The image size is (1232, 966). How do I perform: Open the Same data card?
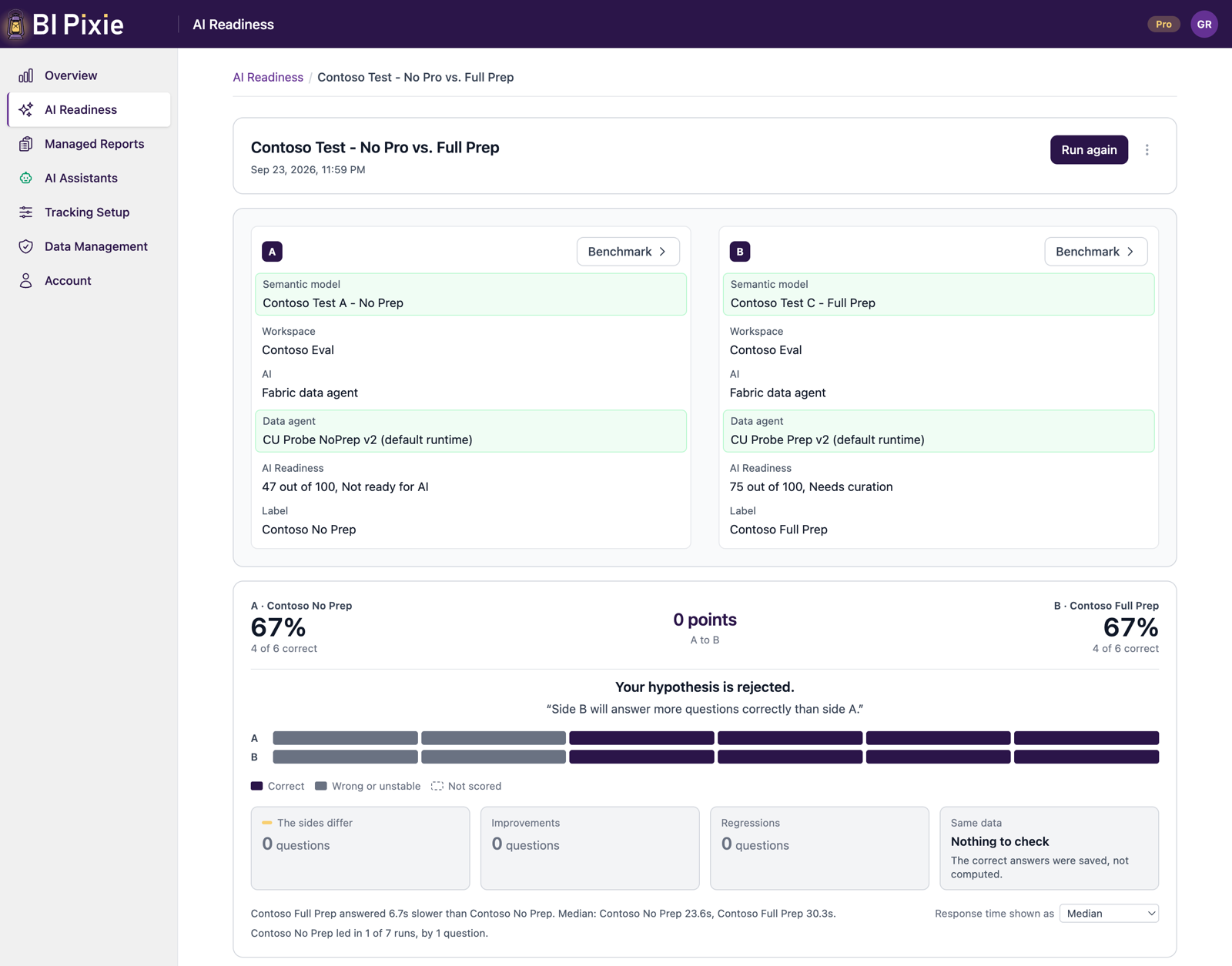[1049, 848]
